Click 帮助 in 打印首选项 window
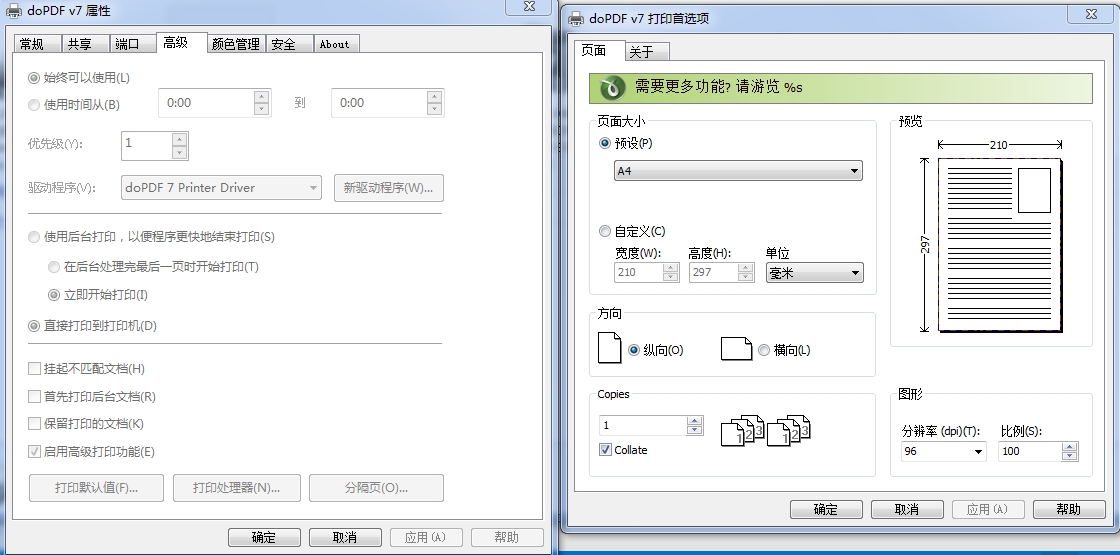The image size is (1120, 555). tap(1069, 509)
